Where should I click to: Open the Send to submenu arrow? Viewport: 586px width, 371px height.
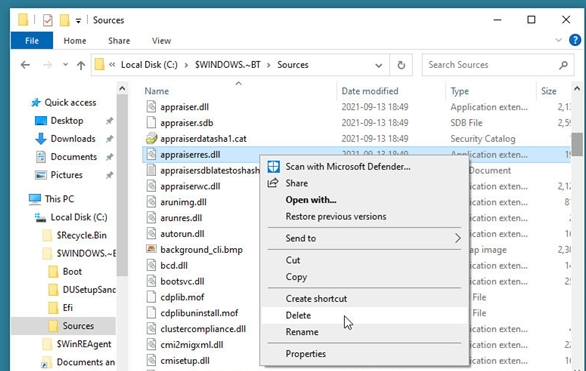click(x=457, y=238)
